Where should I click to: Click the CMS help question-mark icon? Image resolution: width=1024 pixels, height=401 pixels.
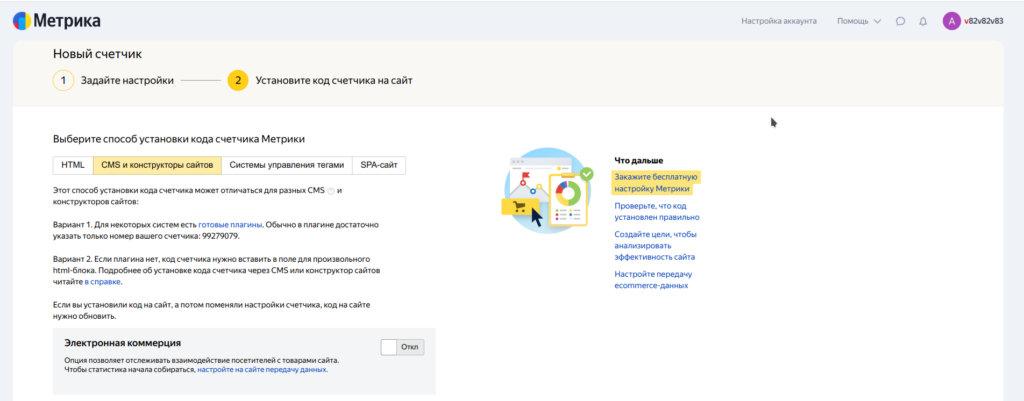(331, 190)
